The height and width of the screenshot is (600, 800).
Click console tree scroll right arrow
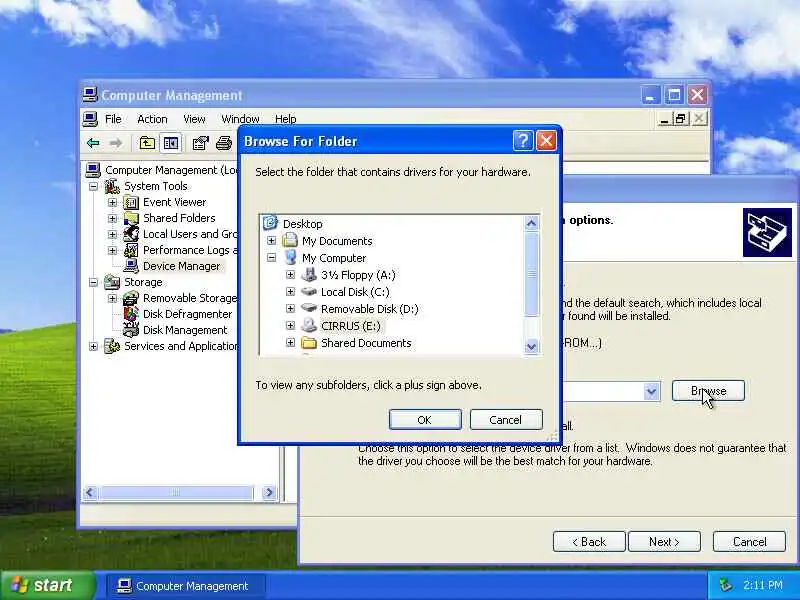click(x=269, y=492)
